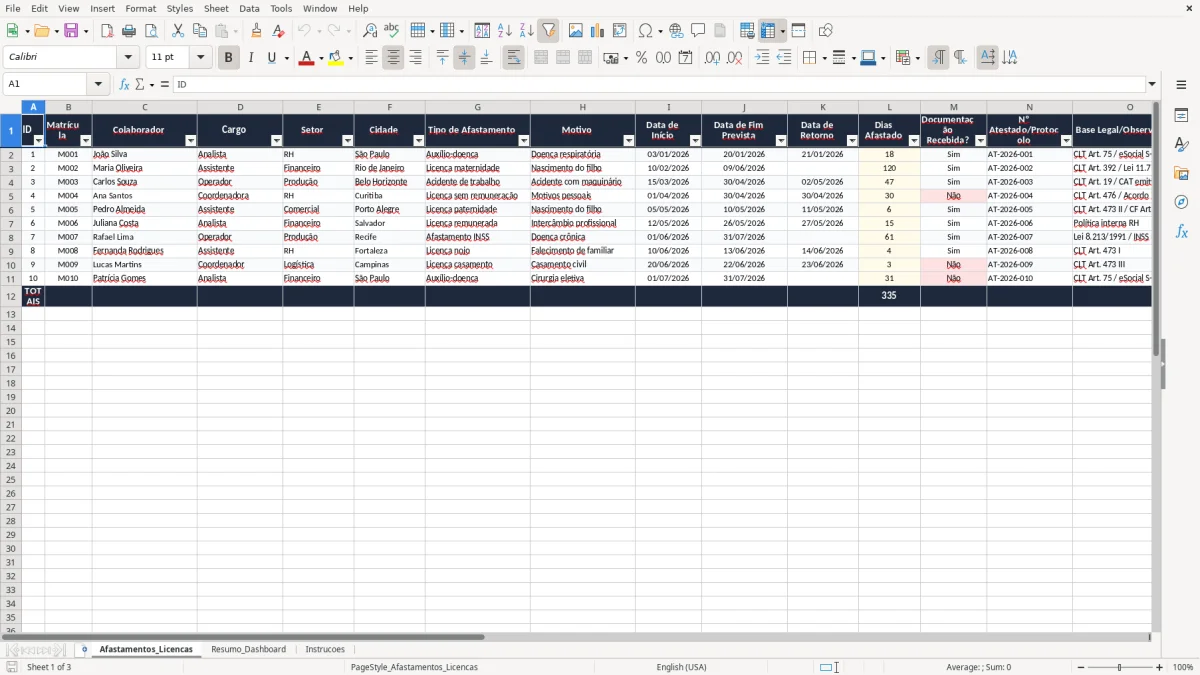
Task: Click the formula input line showing ID
Action: point(658,84)
